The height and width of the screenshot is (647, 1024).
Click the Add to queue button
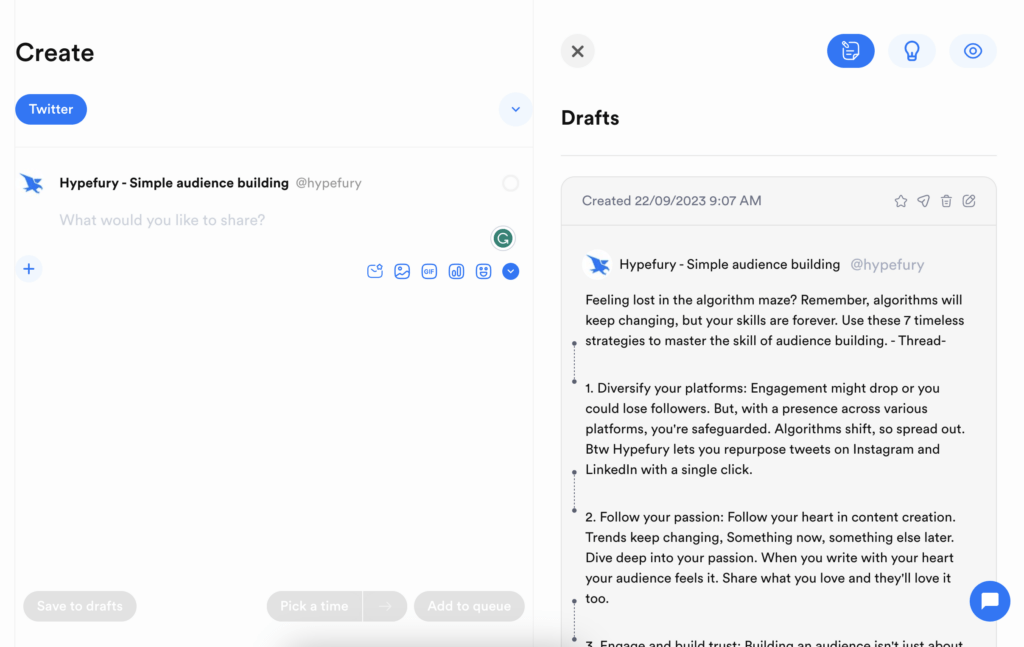[x=469, y=606]
